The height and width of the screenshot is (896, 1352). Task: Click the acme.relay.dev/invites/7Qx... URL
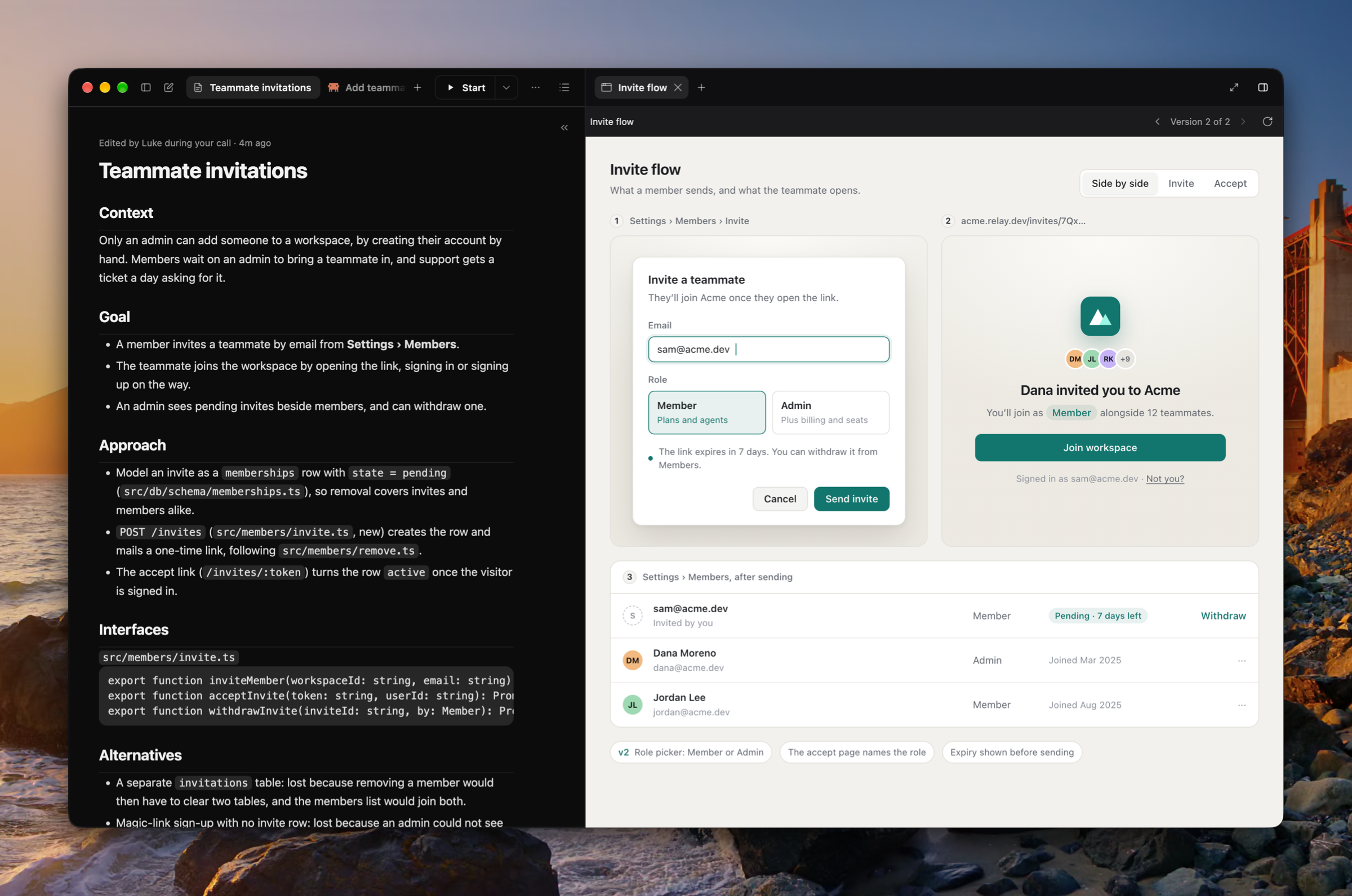point(1023,221)
